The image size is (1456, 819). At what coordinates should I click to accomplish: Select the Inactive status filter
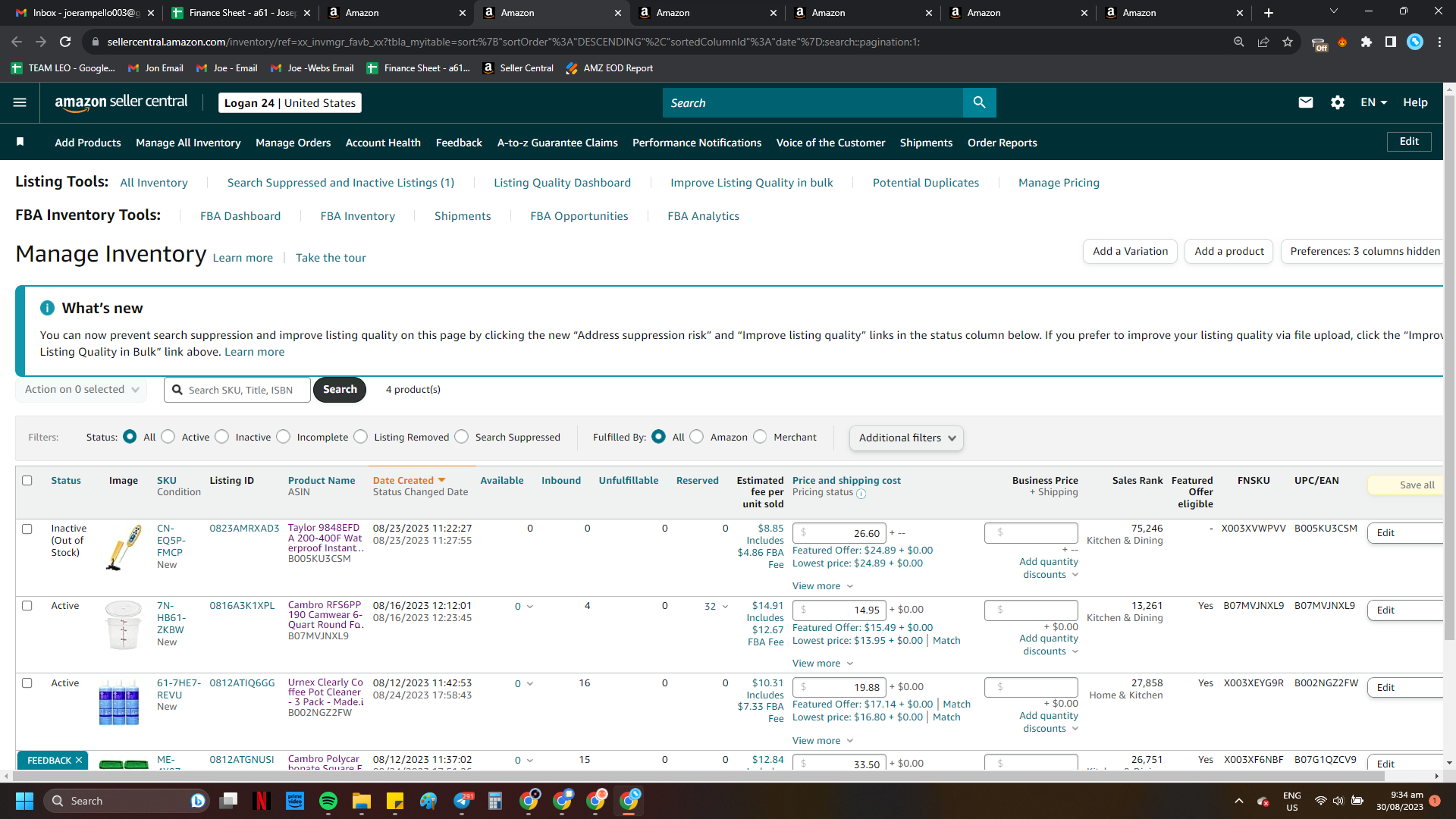222,437
